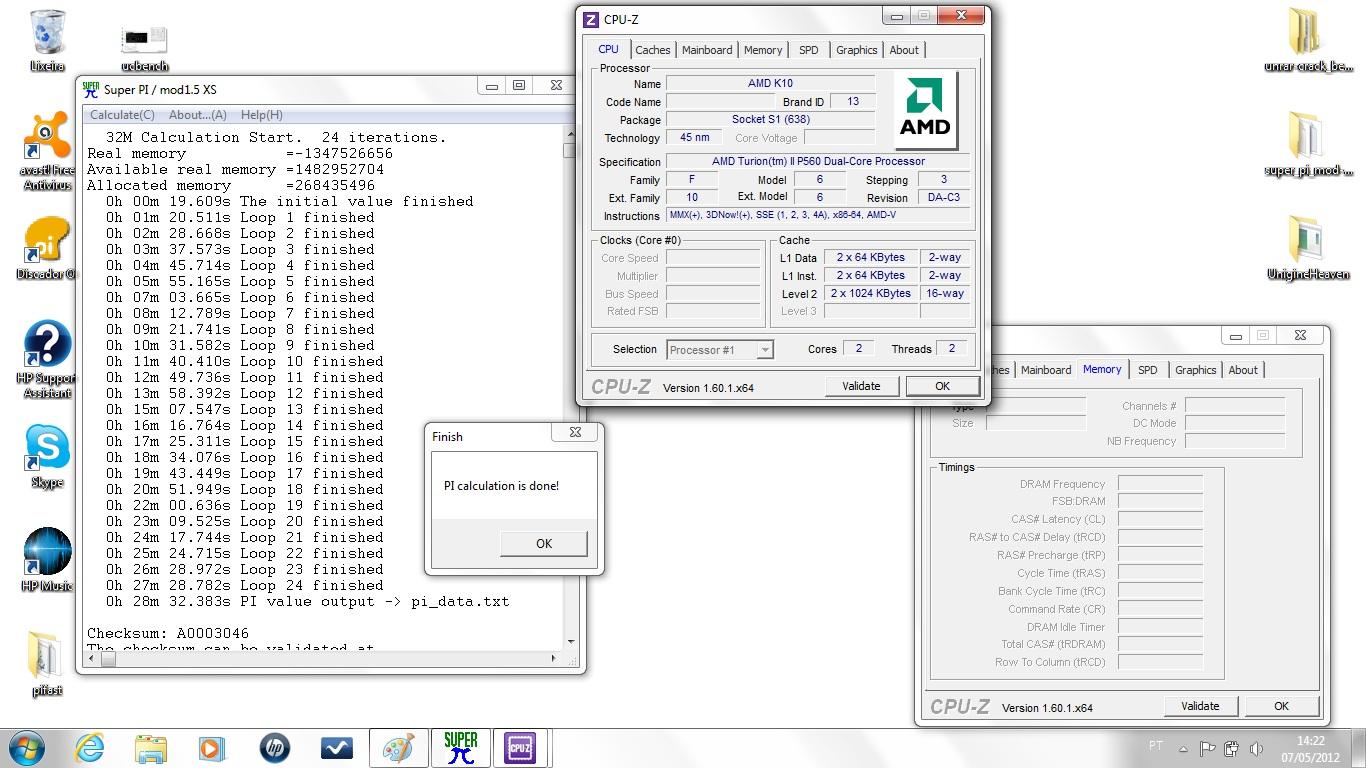Open the super_pi_mod folder icon

(1308, 144)
